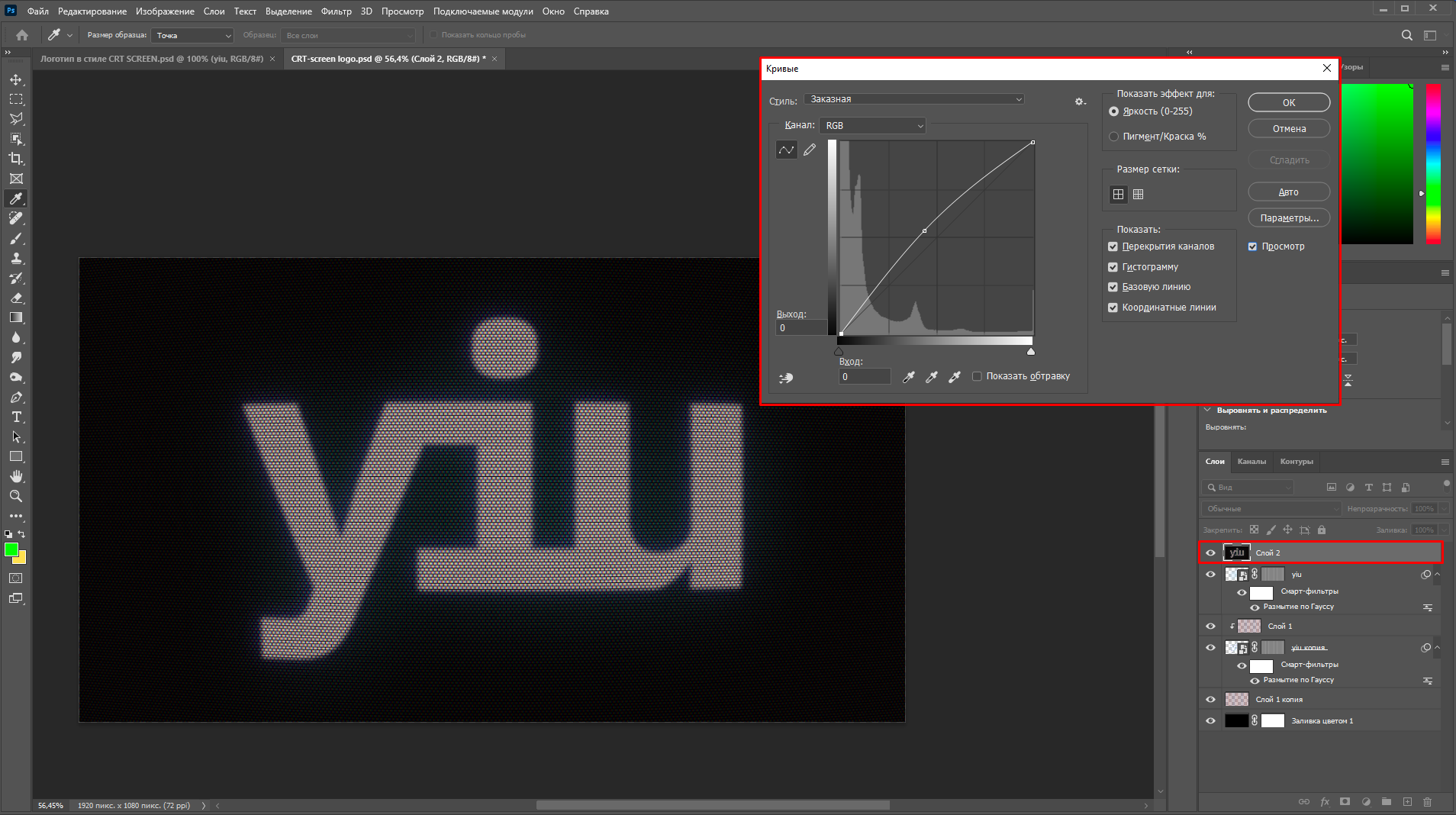Switch to the Каналы tab
Image resolution: width=1456 pixels, height=815 pixels.
[x=1251, y=462]
